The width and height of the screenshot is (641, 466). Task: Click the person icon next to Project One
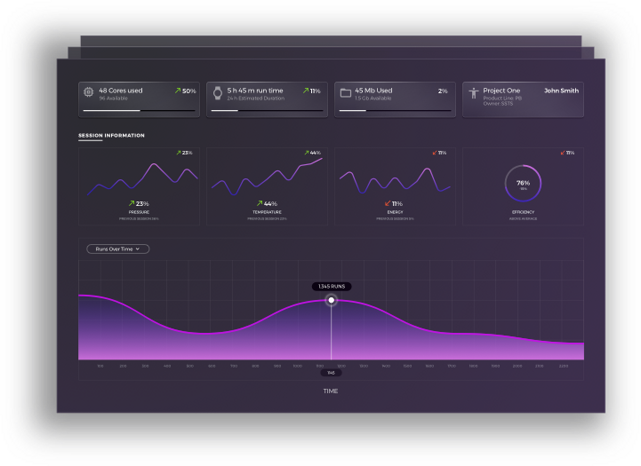(472, 92)
